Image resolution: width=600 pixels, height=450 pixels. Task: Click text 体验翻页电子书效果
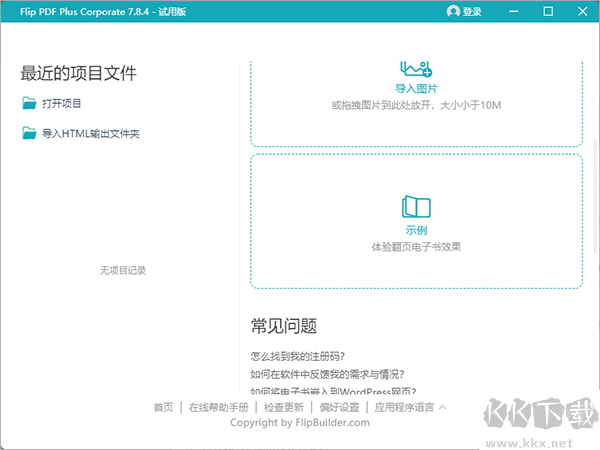click(x=416, y=247)
